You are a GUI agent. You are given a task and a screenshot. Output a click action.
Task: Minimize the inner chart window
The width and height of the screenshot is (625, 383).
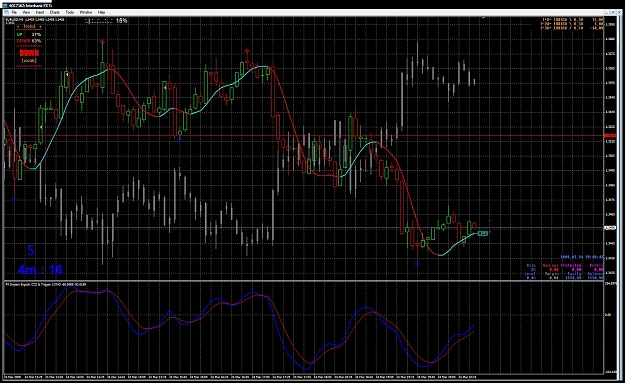607,12
